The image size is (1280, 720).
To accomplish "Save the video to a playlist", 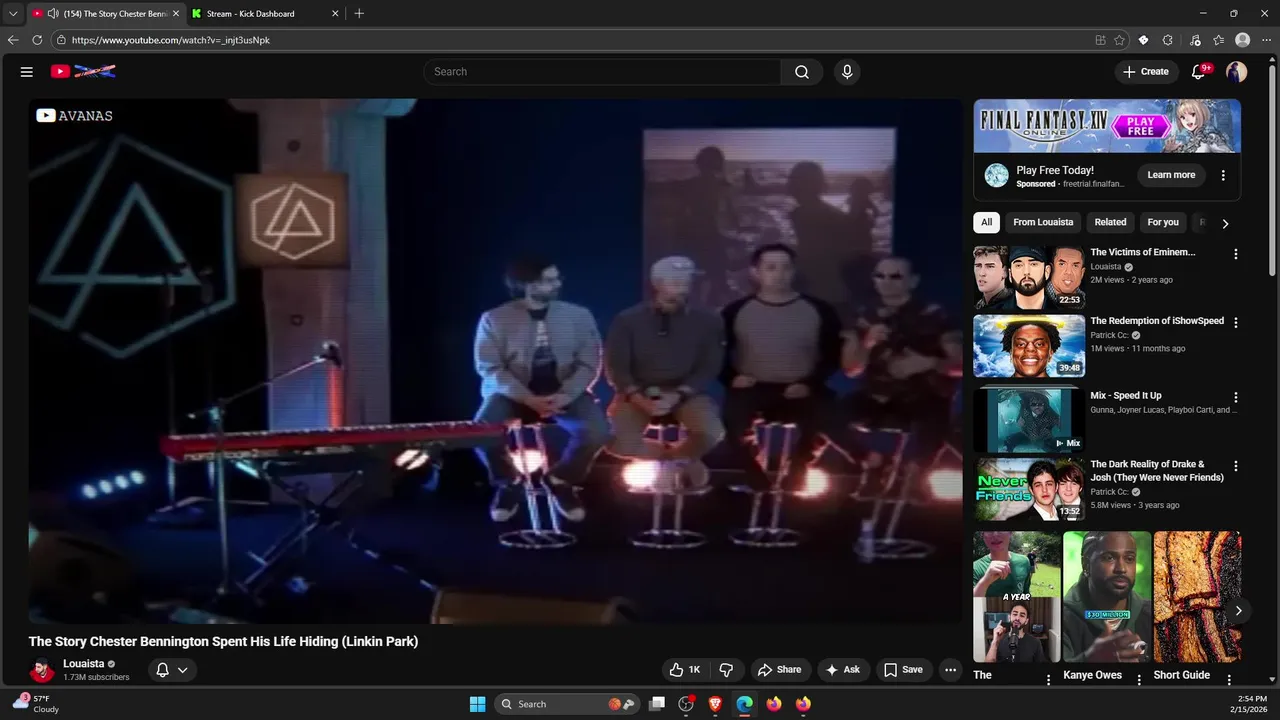I will pos(903,670).
